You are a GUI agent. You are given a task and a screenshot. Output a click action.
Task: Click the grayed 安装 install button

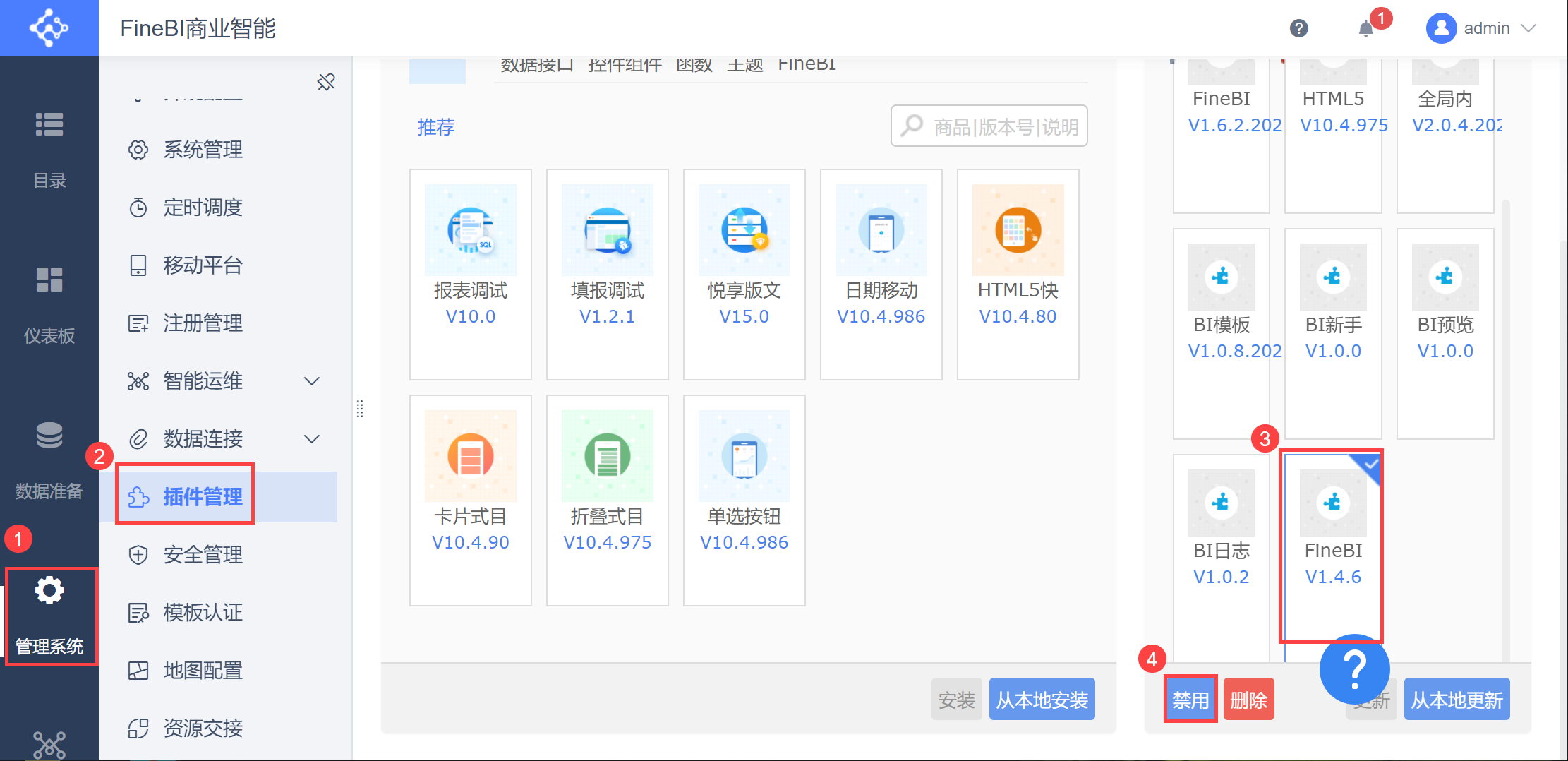pyautogui.click(x=957, y=700)
